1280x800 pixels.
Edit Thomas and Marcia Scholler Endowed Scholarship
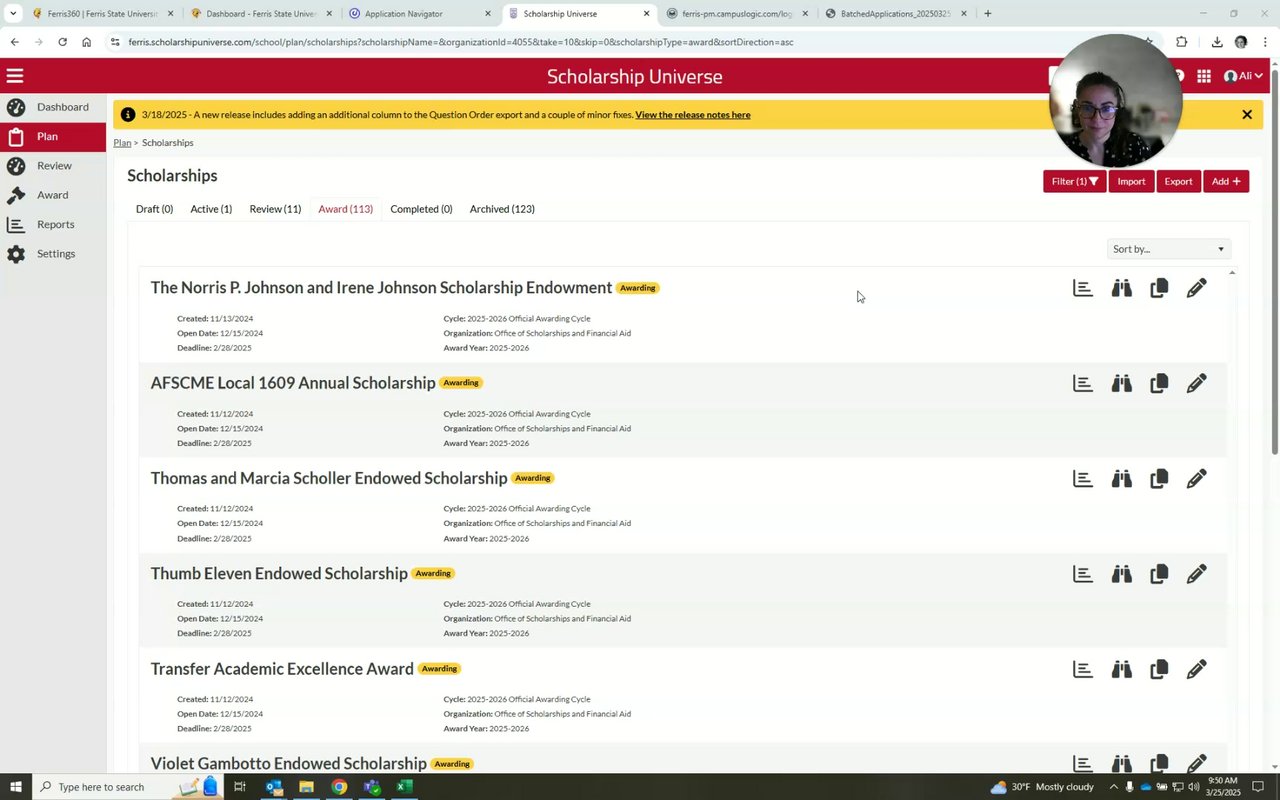point(1196,478)
